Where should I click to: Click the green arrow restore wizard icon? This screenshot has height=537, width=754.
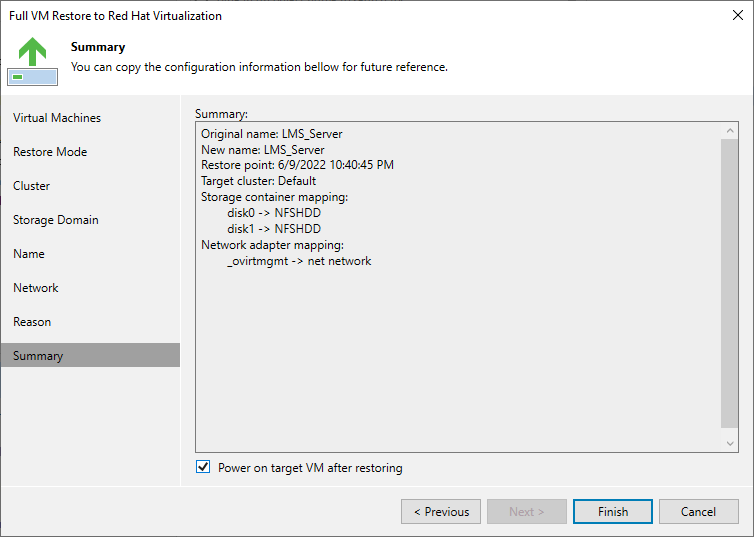tap(32, 60)
